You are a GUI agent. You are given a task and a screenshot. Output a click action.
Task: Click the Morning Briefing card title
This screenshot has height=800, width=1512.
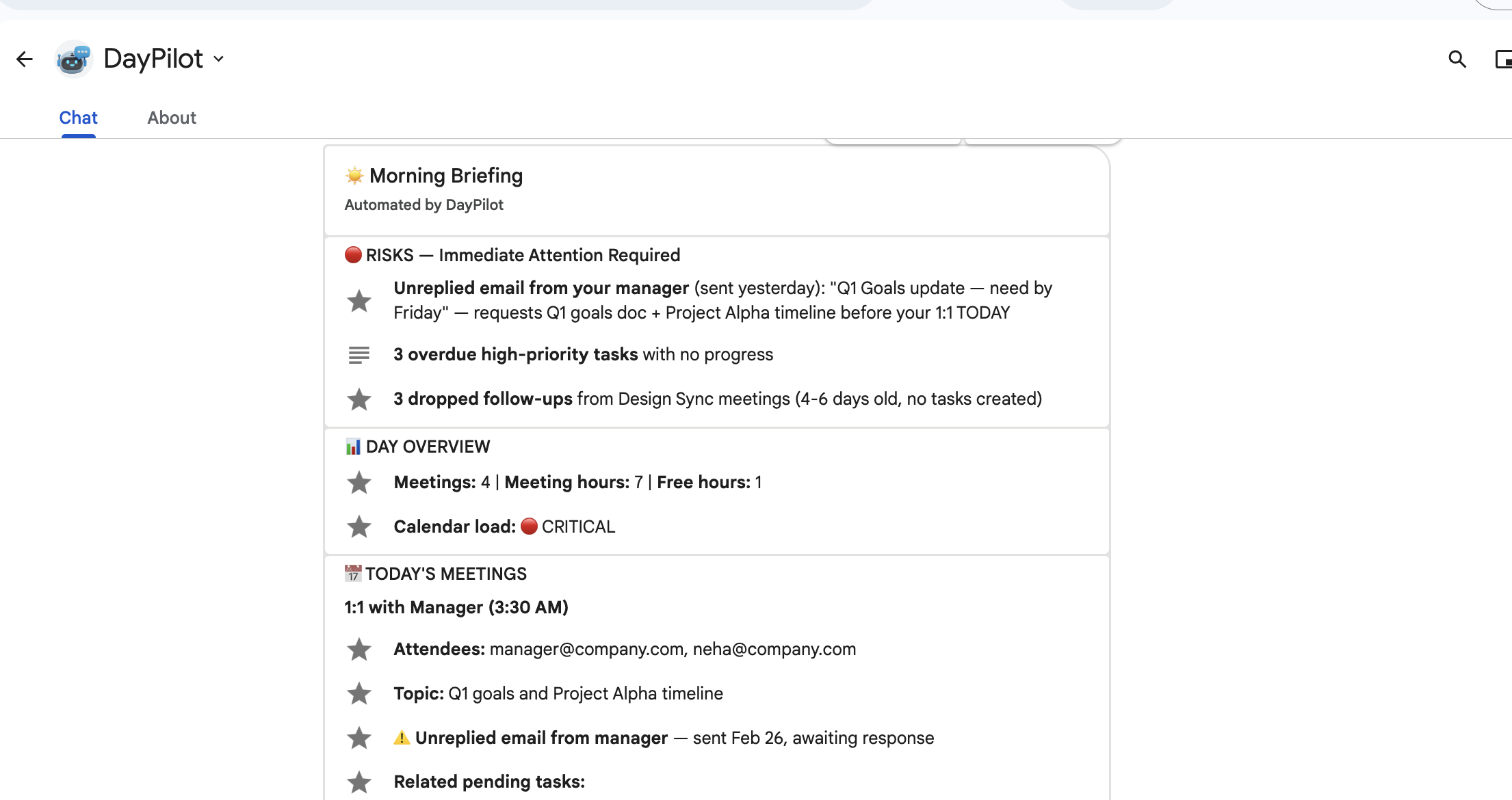445,176
